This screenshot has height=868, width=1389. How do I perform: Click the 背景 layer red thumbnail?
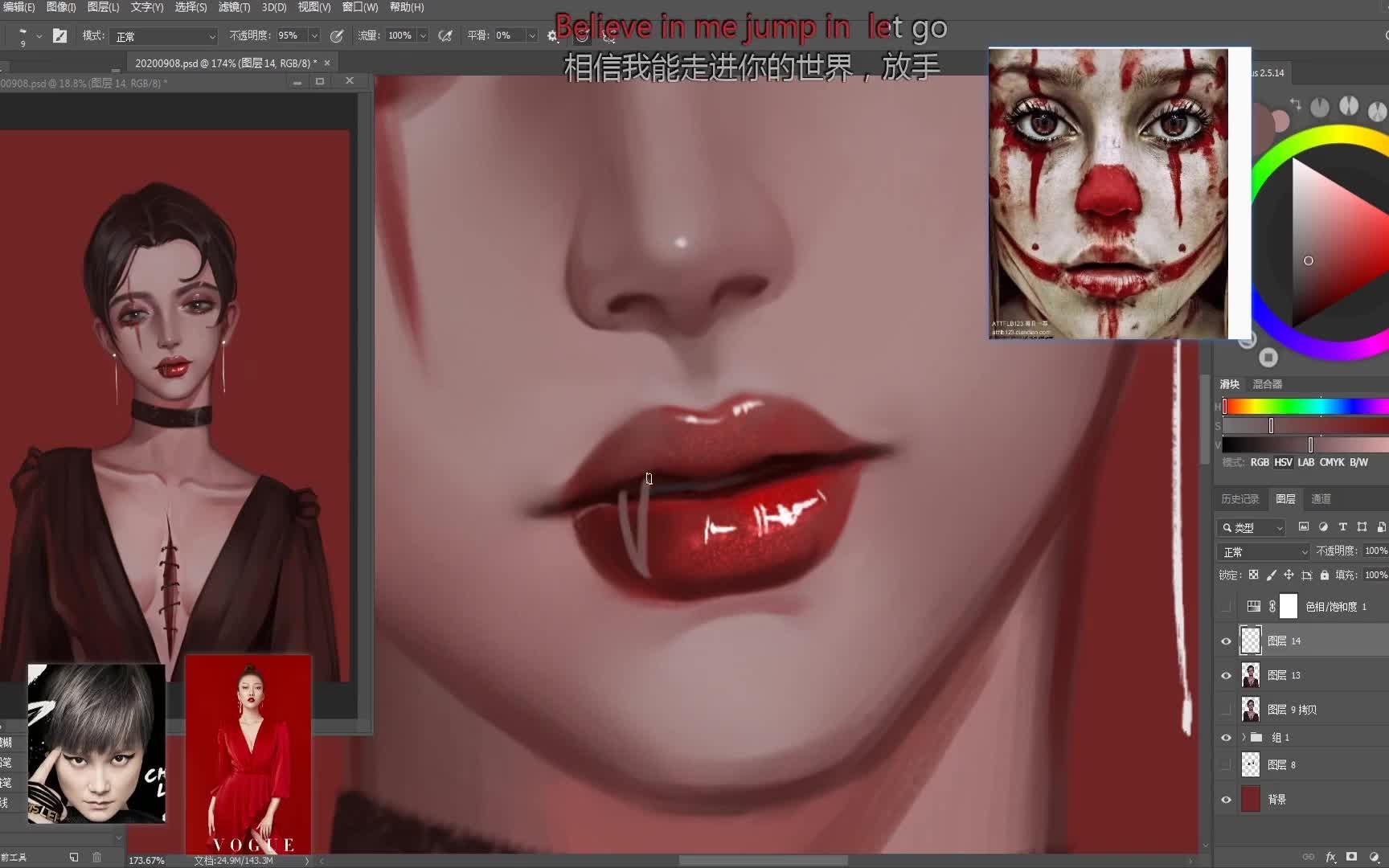pos(1251,799)
